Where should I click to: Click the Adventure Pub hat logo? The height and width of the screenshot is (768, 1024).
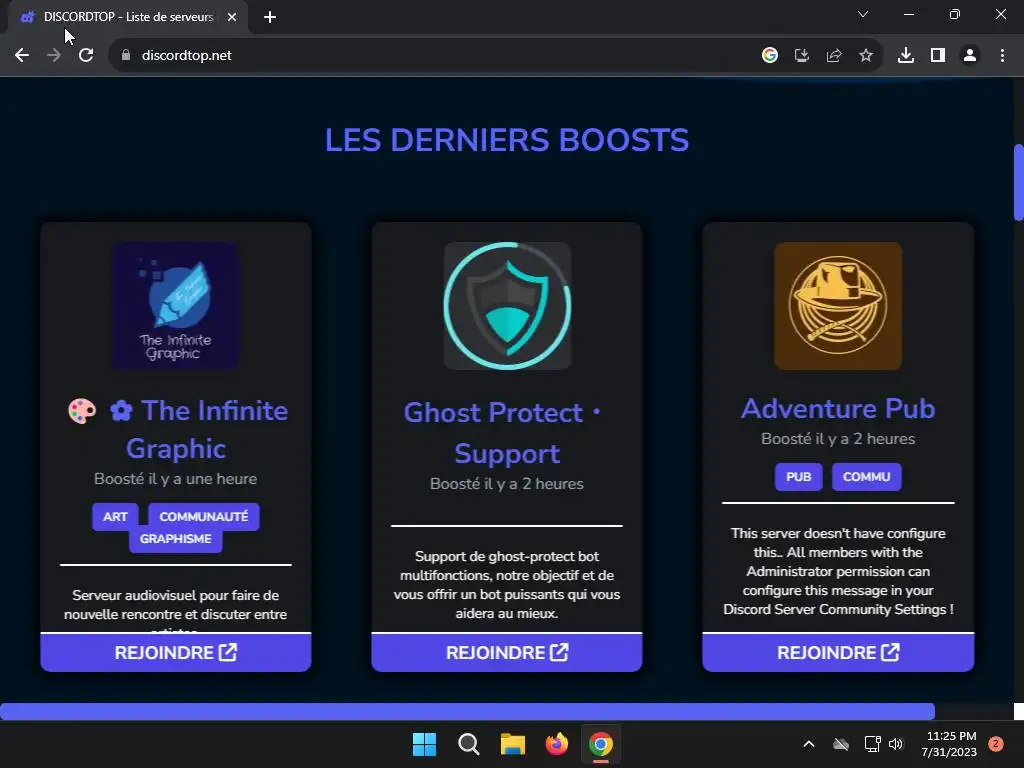pos(838,306)
